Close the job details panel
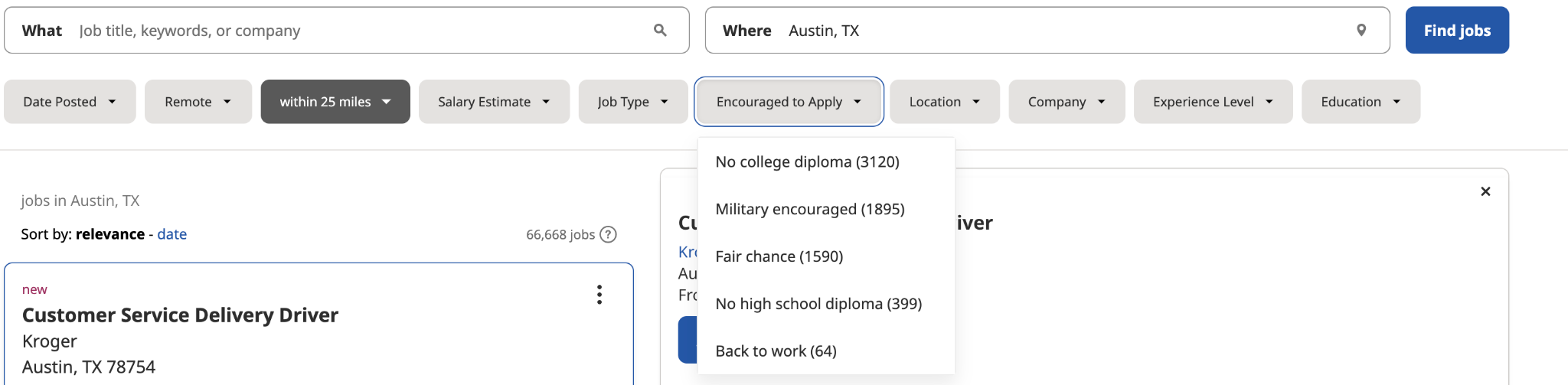 pos(1485,191)
